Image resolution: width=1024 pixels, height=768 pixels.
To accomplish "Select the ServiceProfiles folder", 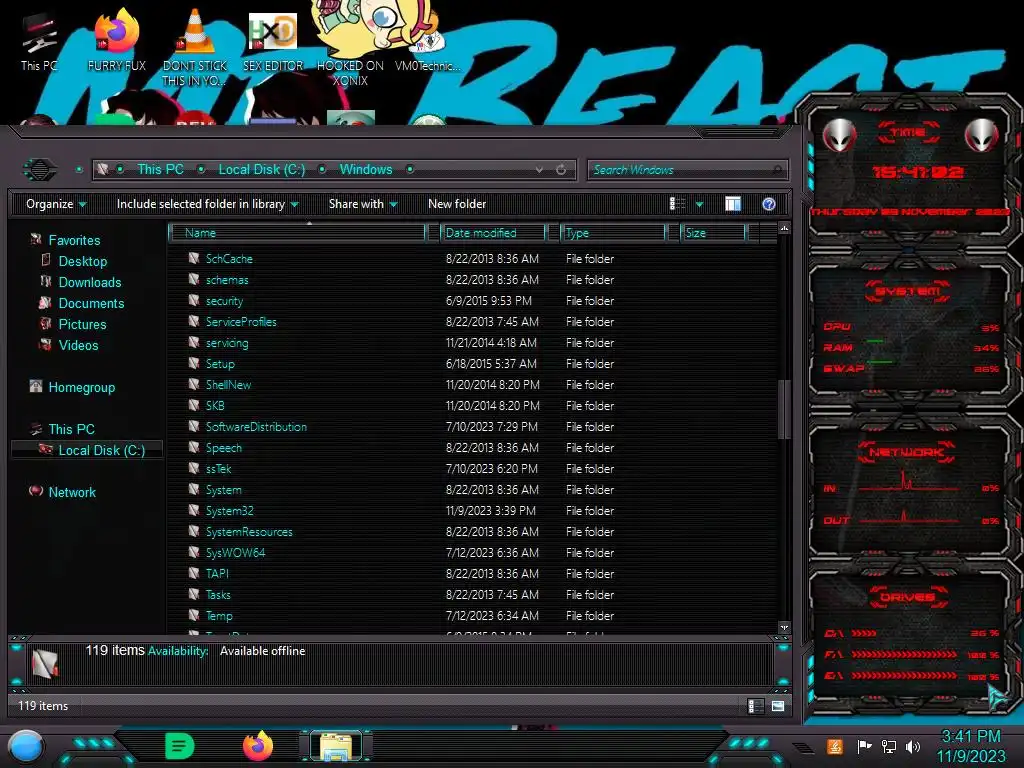I will [x=241, y=322].
